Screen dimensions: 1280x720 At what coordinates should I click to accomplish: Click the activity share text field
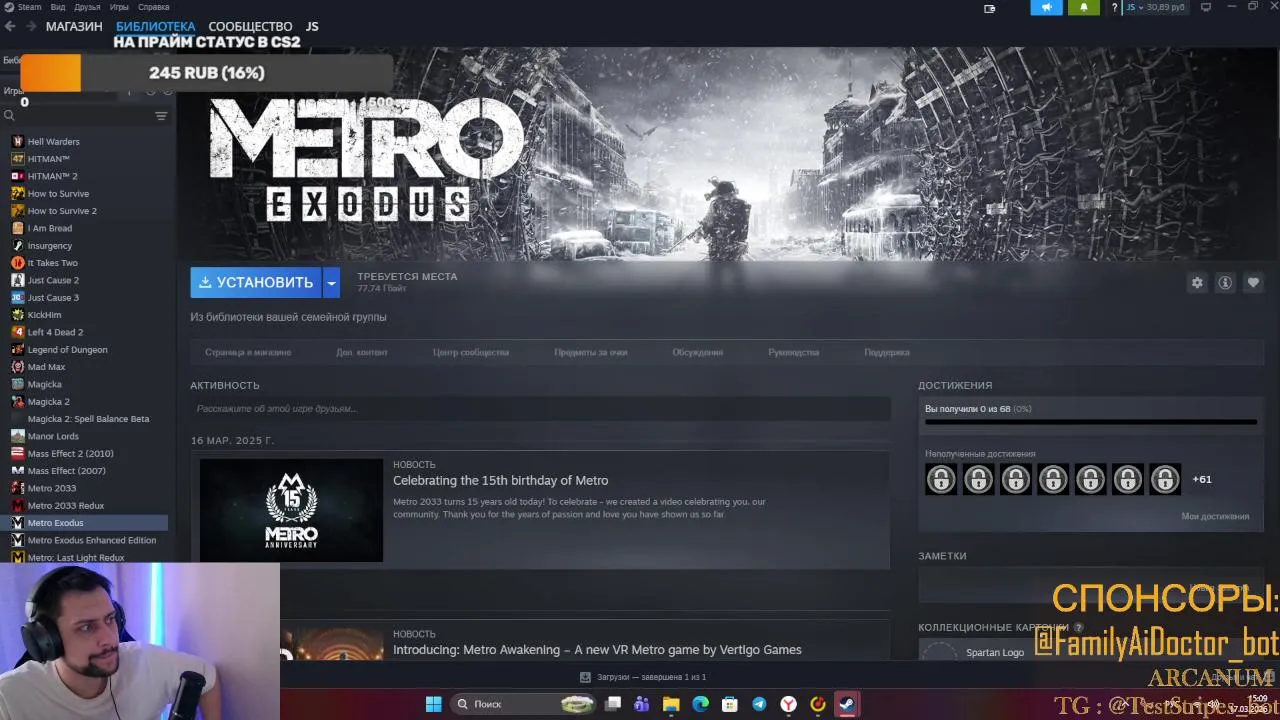pos(540,408)
